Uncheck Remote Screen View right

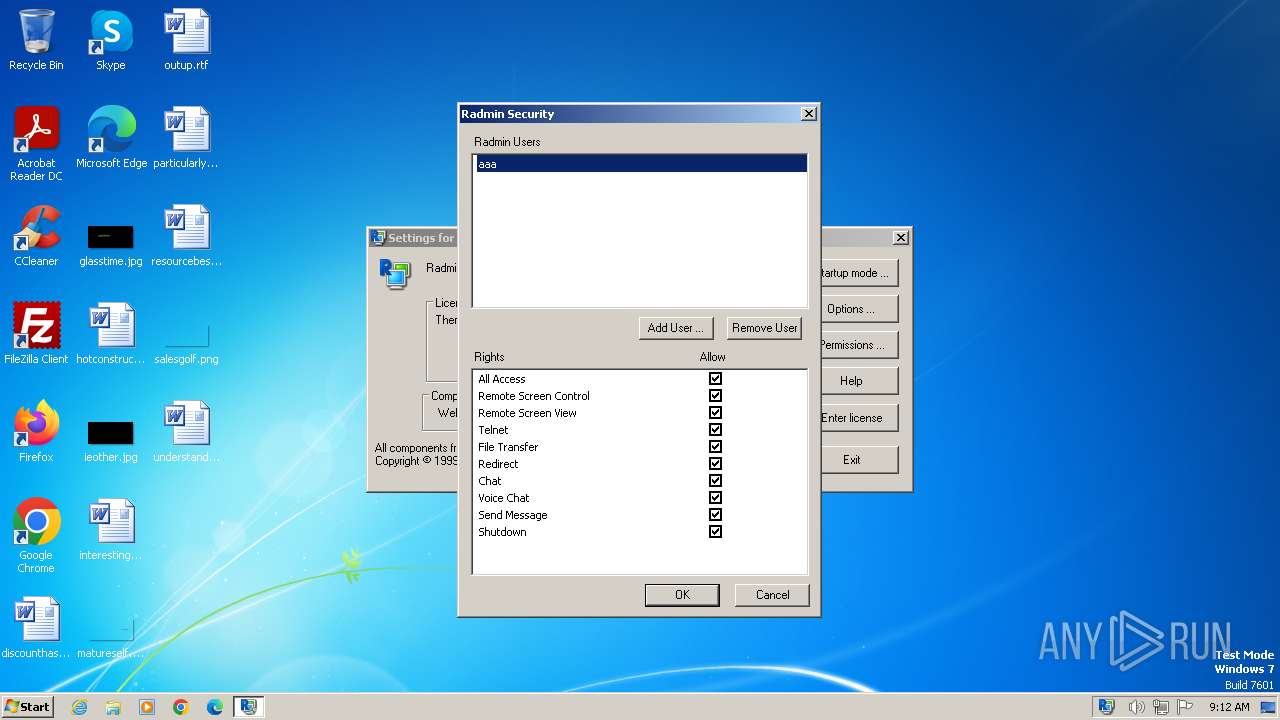tap(715, 413)
